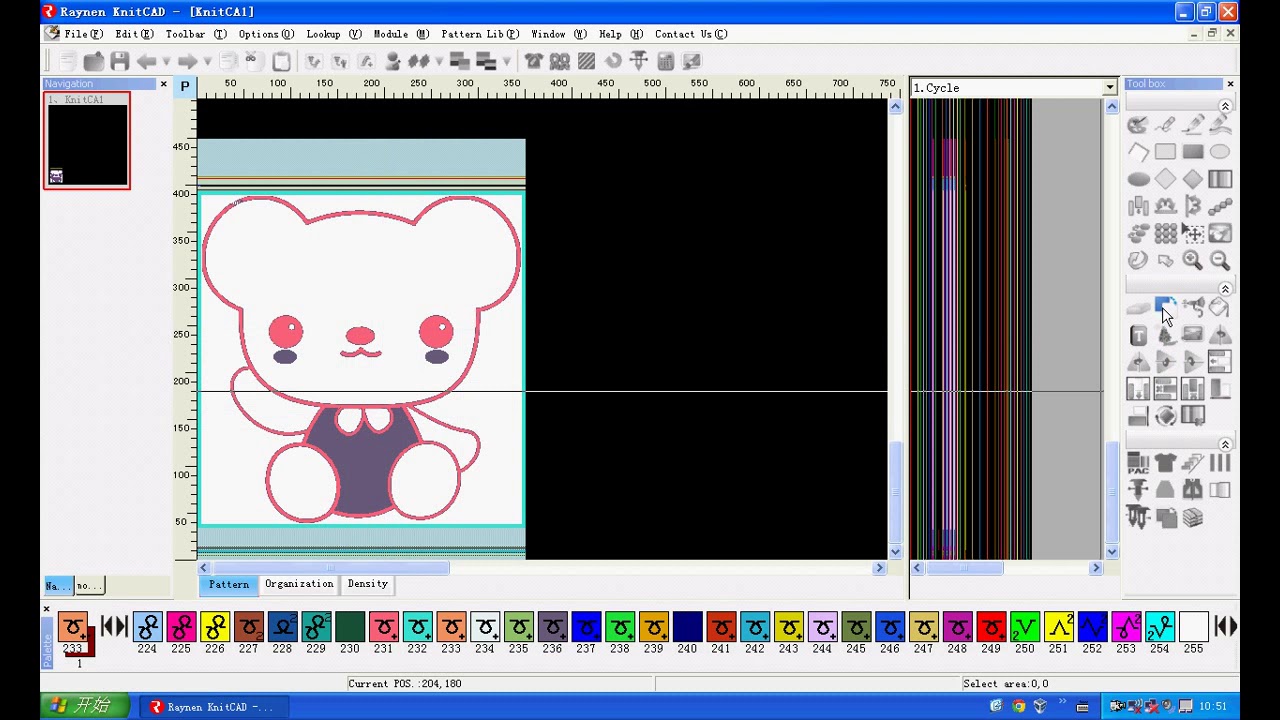Select the filled rectangle shape tool

[x=1192, y=152]
